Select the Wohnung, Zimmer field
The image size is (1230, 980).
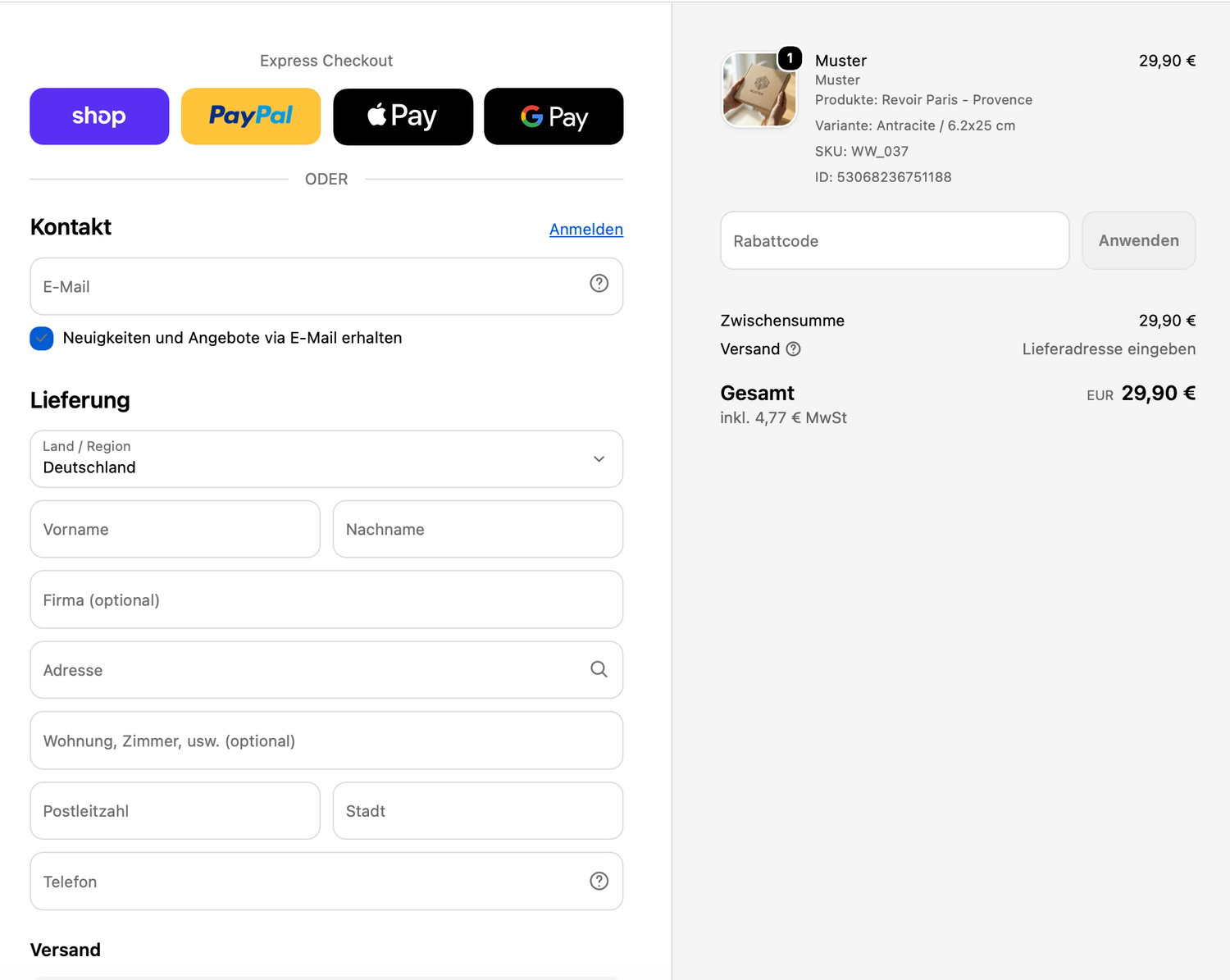point(326,741)
